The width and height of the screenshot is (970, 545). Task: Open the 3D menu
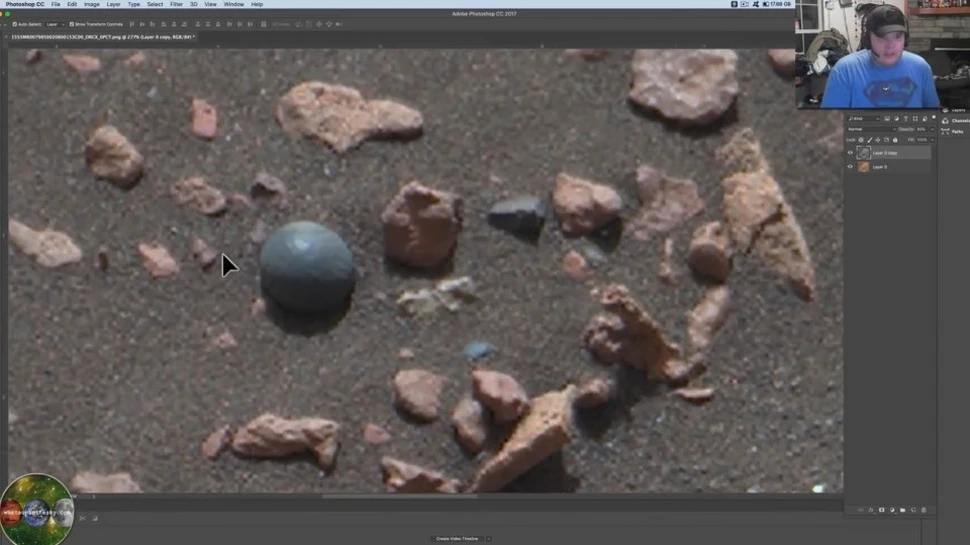194,4
